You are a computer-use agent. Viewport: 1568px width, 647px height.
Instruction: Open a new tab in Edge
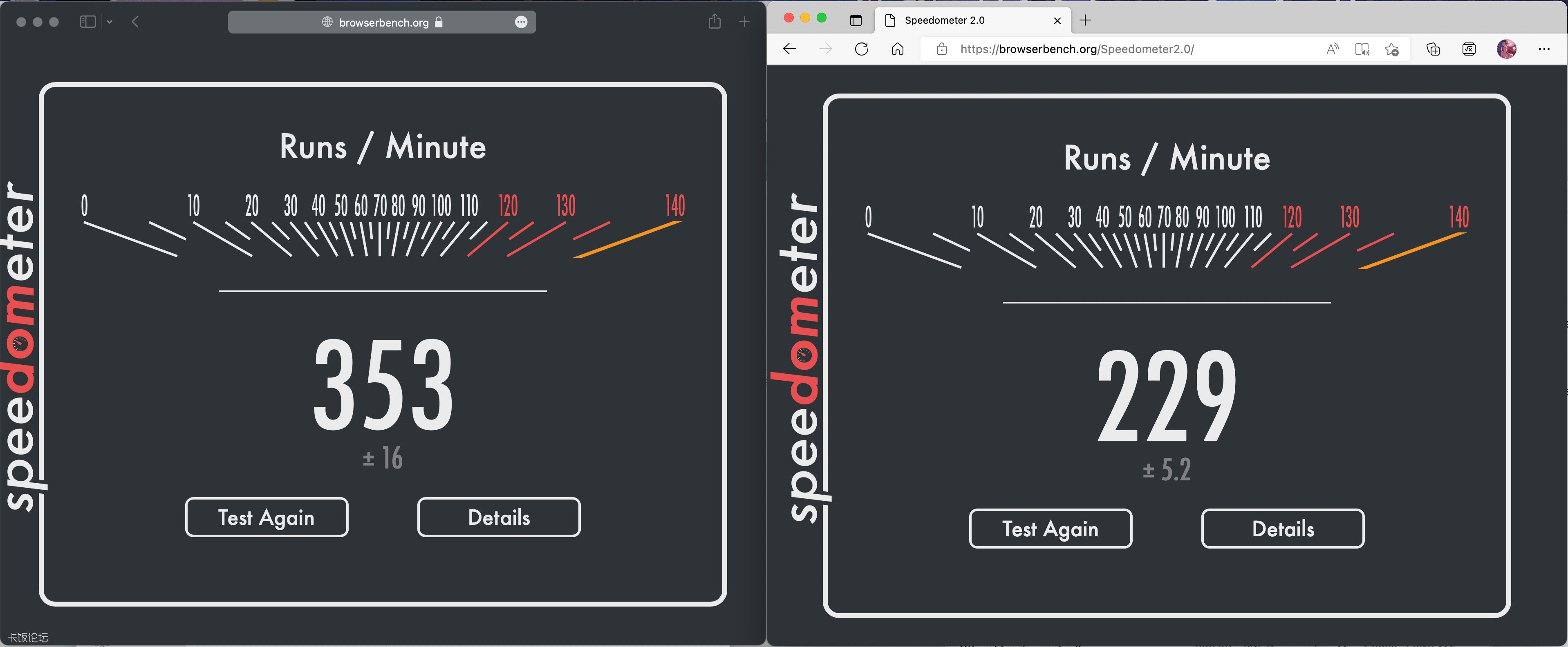(x=1085, y=20)
